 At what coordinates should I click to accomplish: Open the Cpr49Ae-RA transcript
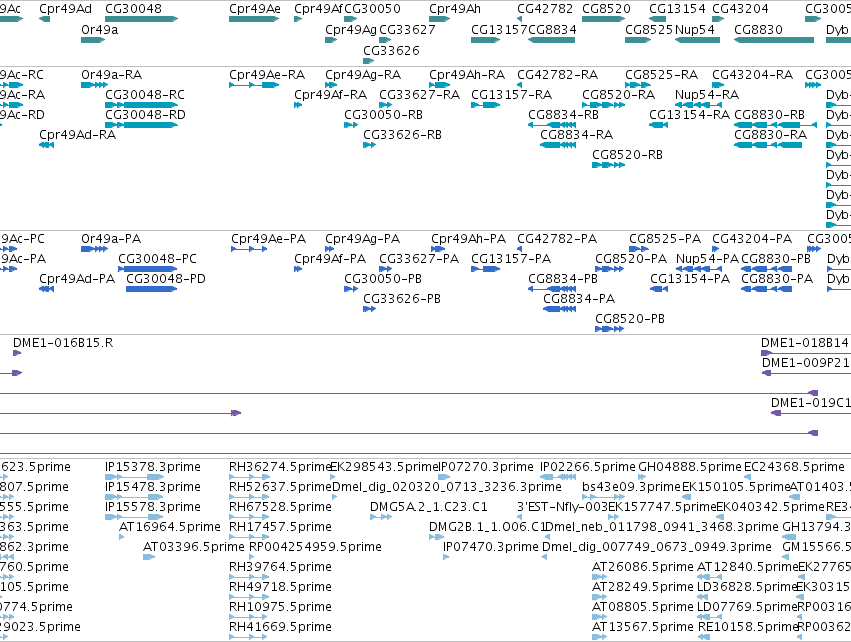pyautogui.click(x=267, y=74)
